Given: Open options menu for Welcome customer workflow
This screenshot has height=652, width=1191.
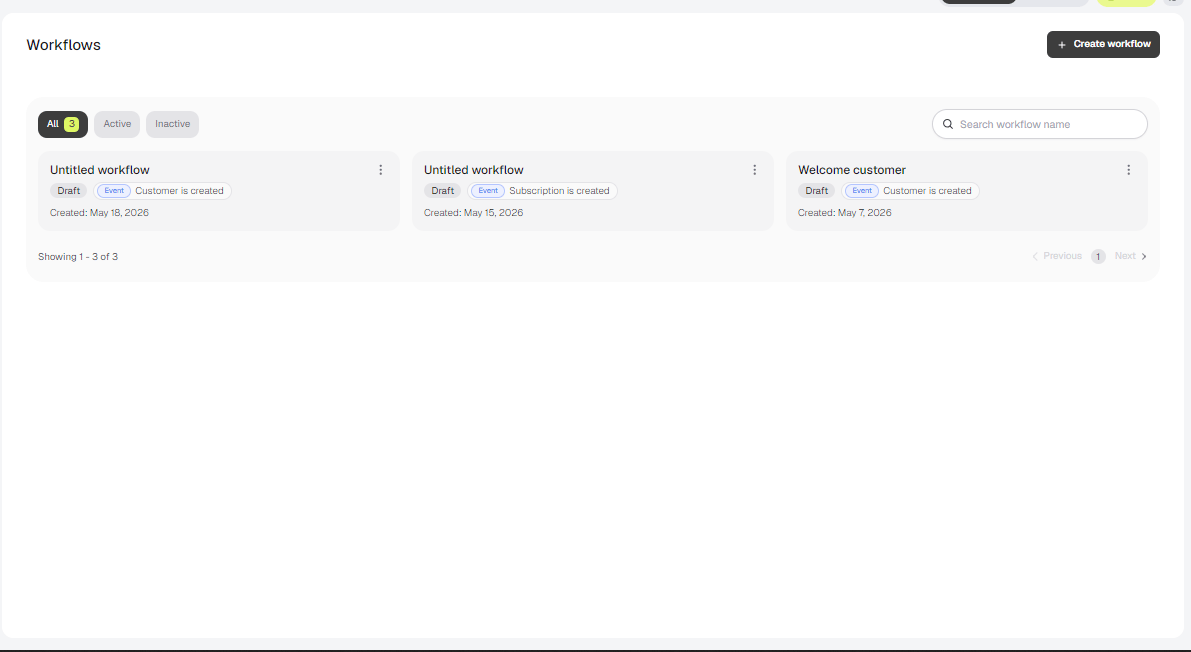Looking at the screenshot, I should 1128,170.
